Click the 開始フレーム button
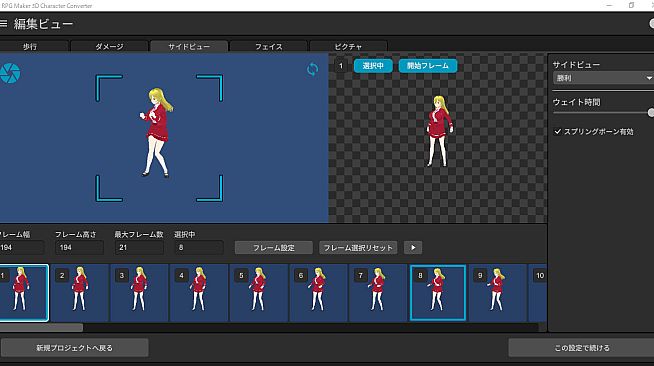 (428, 65)
